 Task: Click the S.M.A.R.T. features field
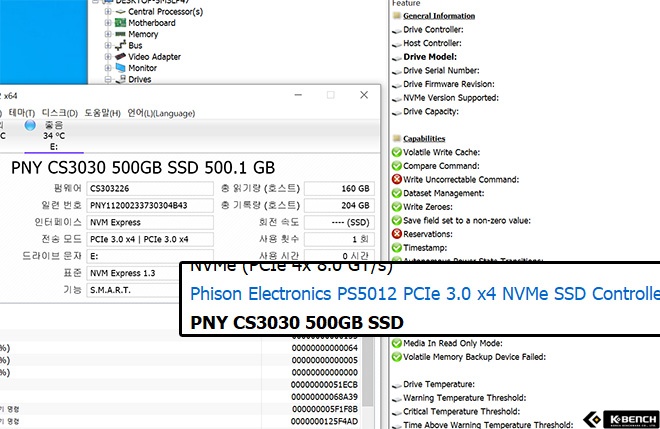(x=133, y=290)
